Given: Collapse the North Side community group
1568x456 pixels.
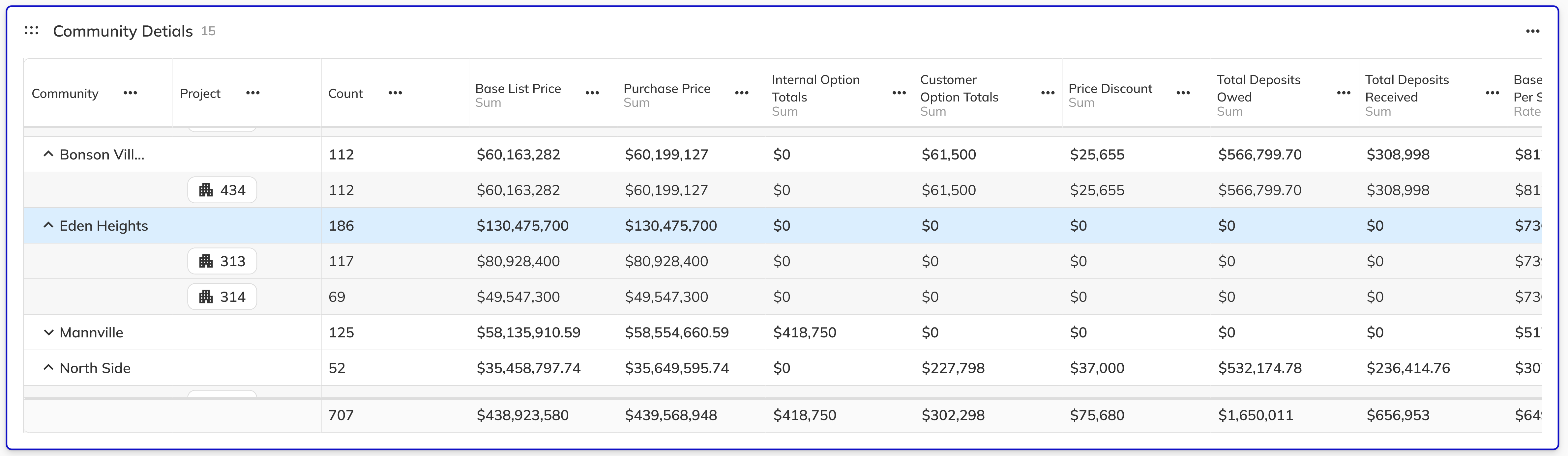Looking at the screenshot, I should (48, 368).
